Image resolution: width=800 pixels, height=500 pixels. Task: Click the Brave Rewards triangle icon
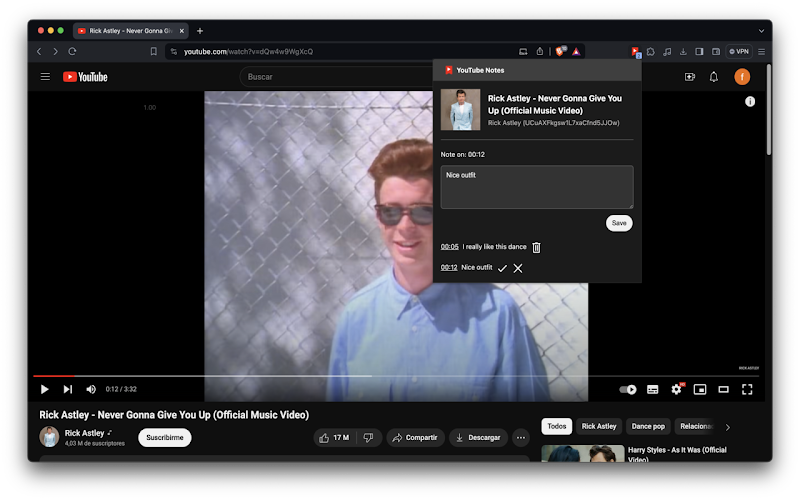[576, 52]
